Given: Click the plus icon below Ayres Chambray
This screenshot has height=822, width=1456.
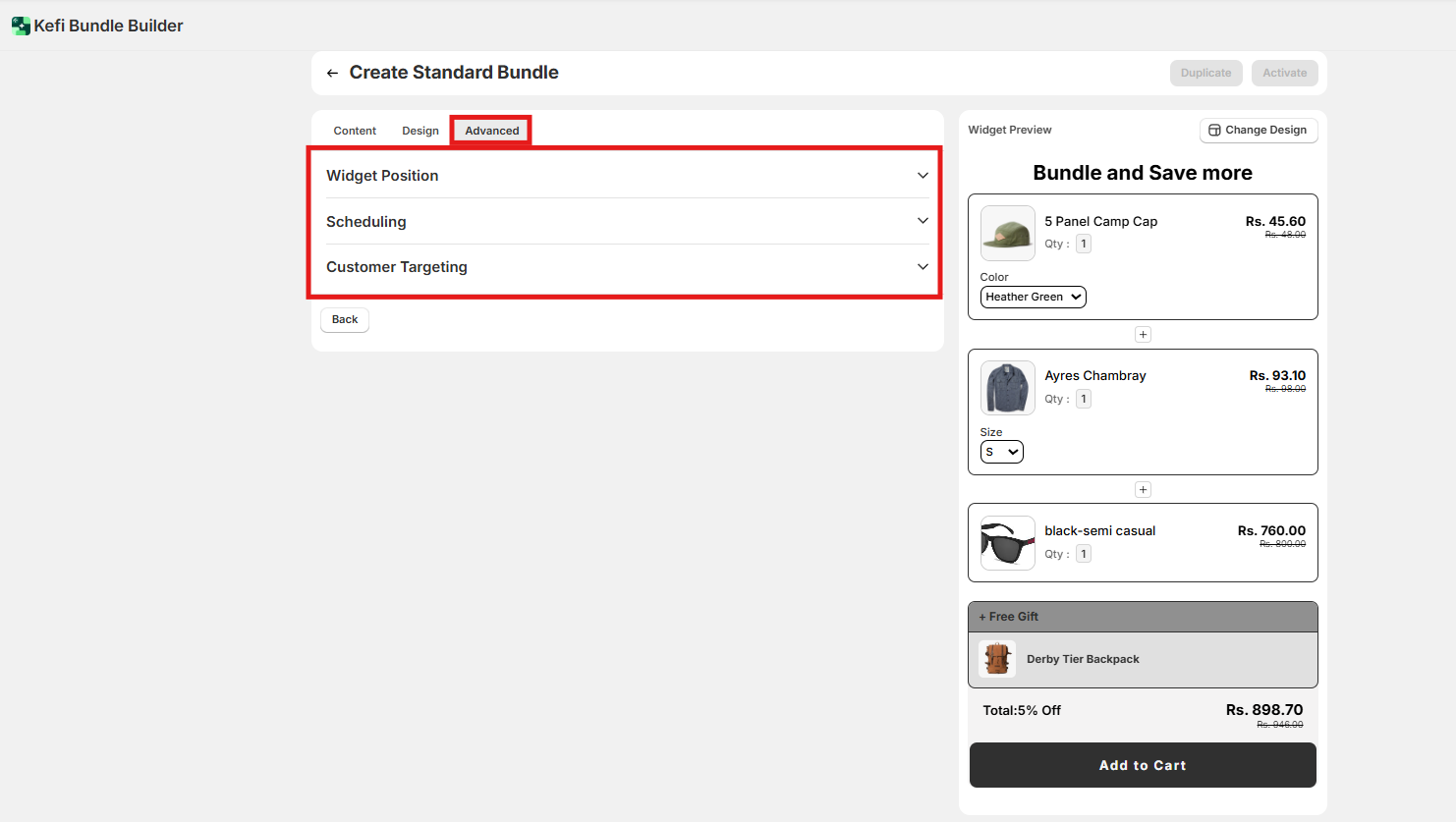Looking at the screenshot, I should click(1143, 490).
